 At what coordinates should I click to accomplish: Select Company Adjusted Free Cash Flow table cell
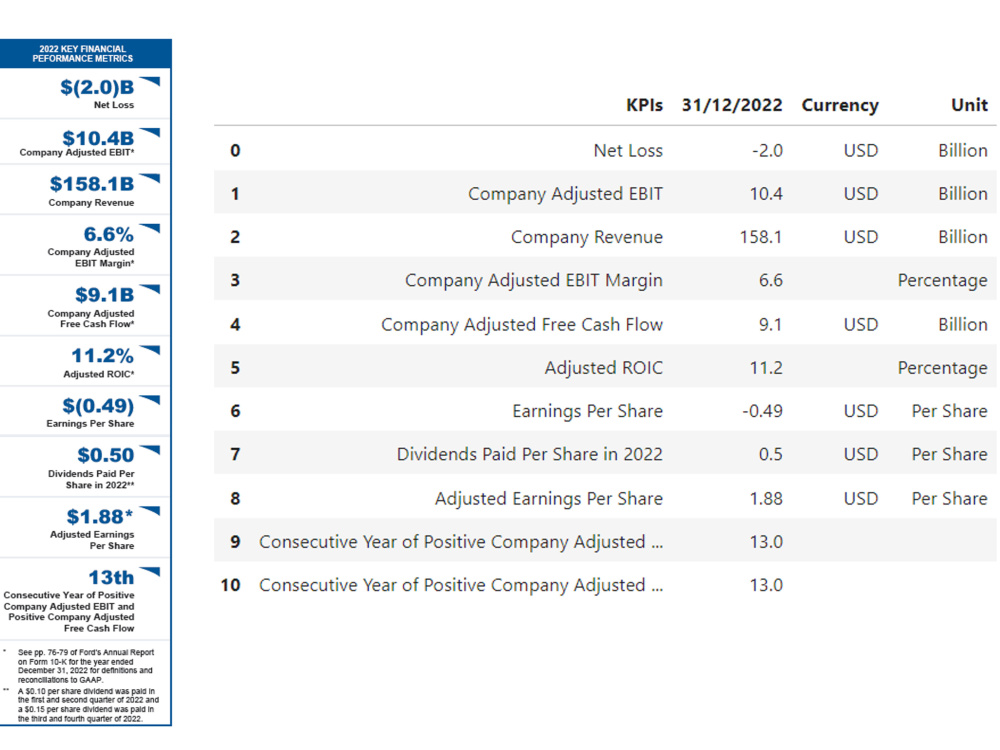click(x=522, y=325)
